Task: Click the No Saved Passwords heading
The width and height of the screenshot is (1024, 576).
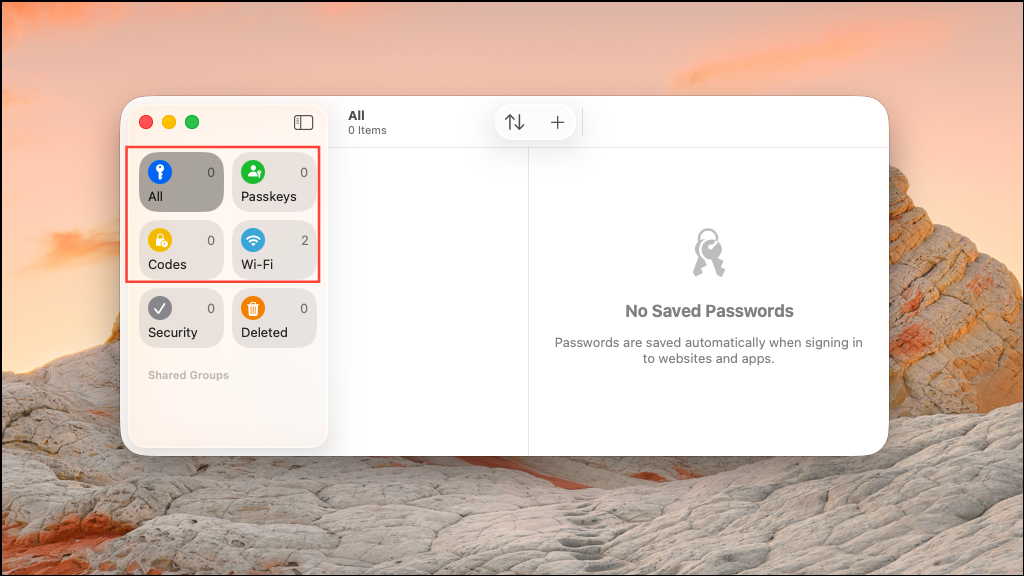Action: coord(709,311)
